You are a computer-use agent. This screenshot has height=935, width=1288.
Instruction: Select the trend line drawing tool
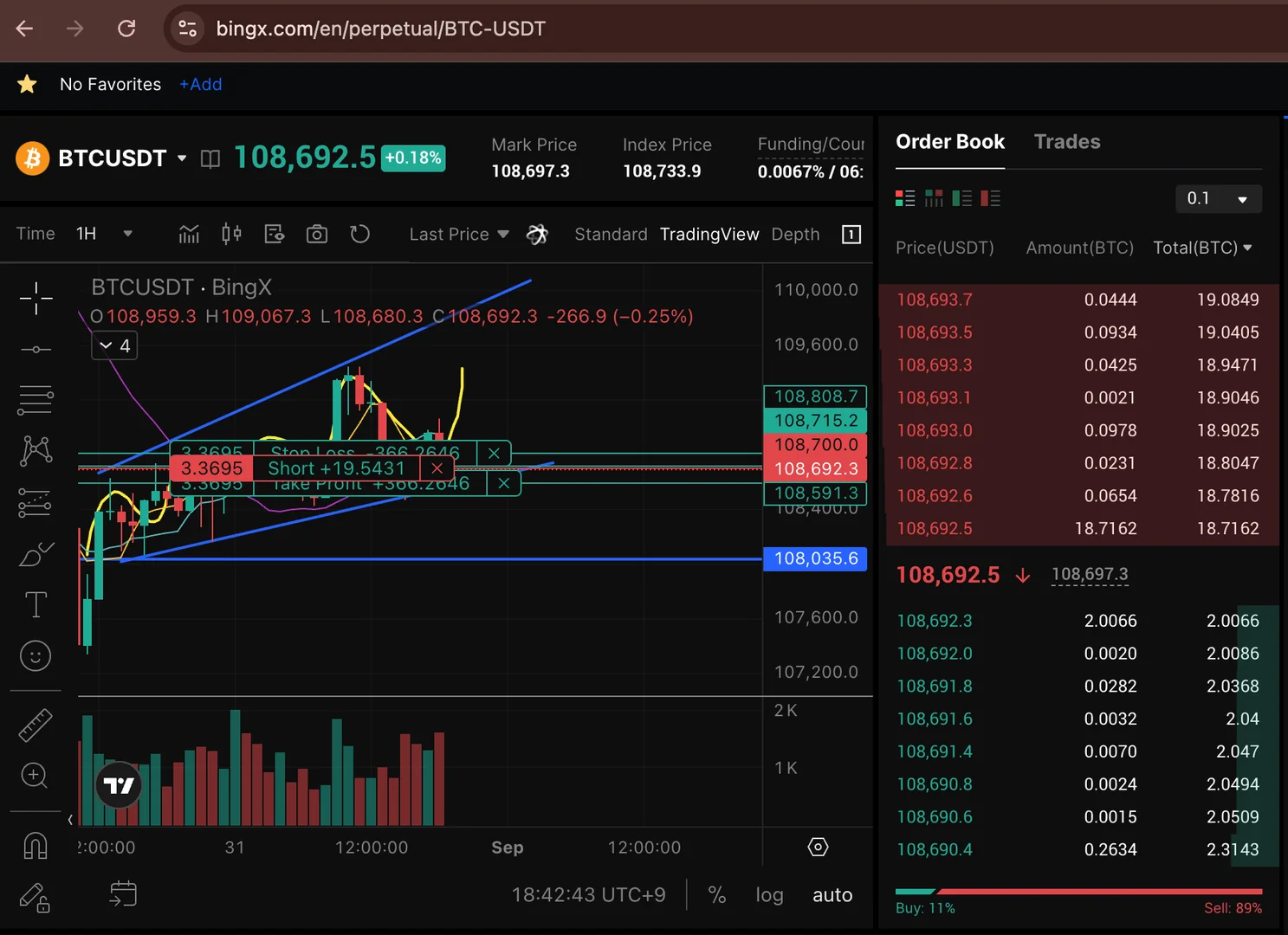[36, 350]
